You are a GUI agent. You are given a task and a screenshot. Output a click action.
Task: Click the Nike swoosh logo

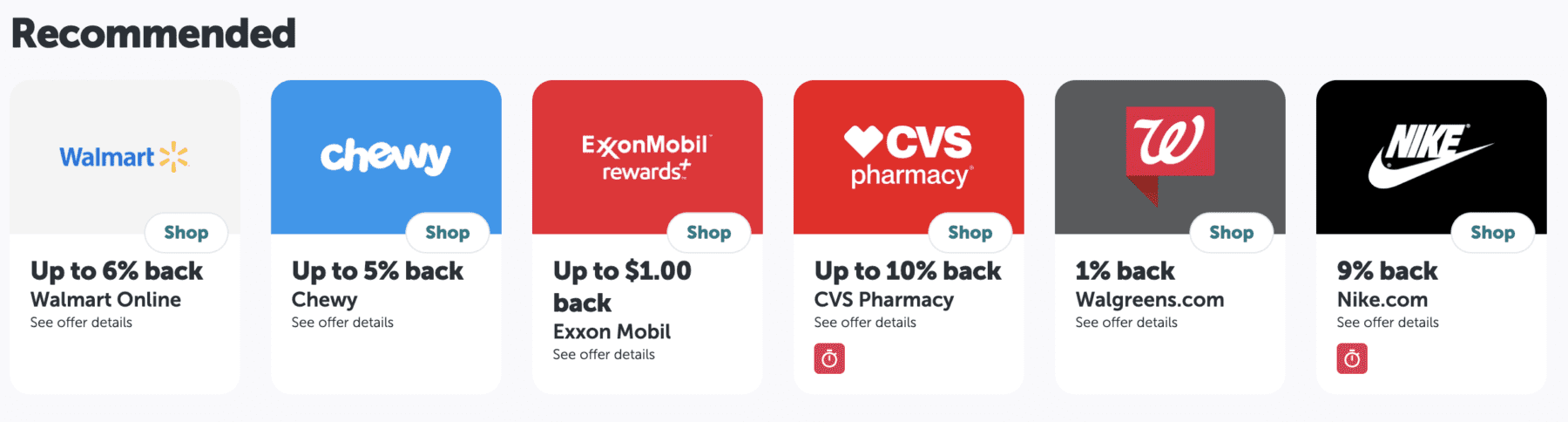[1430, 157]
